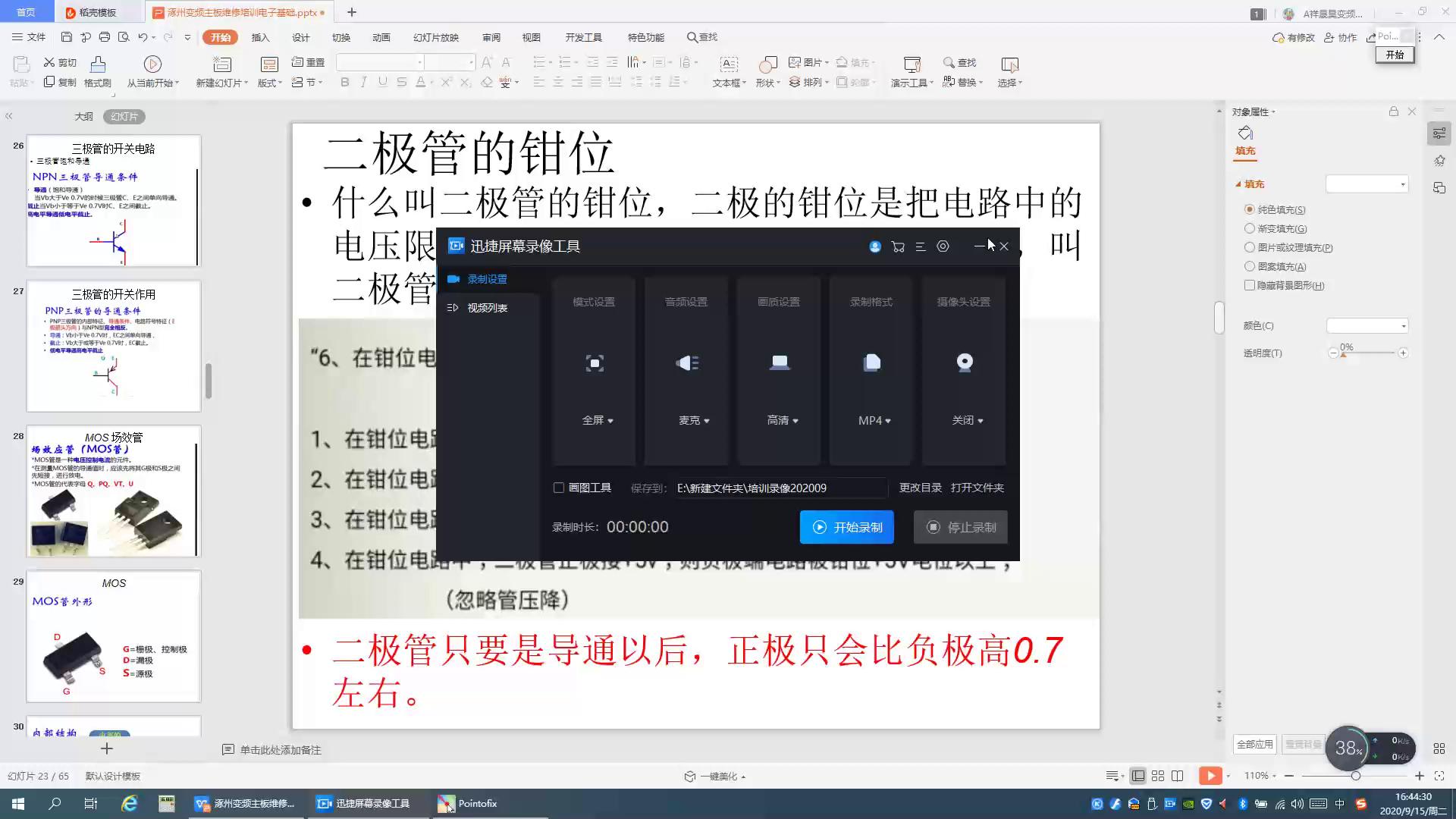
Task: Open the 设计 ribbon tab
Action: click(x=301, y=37)
